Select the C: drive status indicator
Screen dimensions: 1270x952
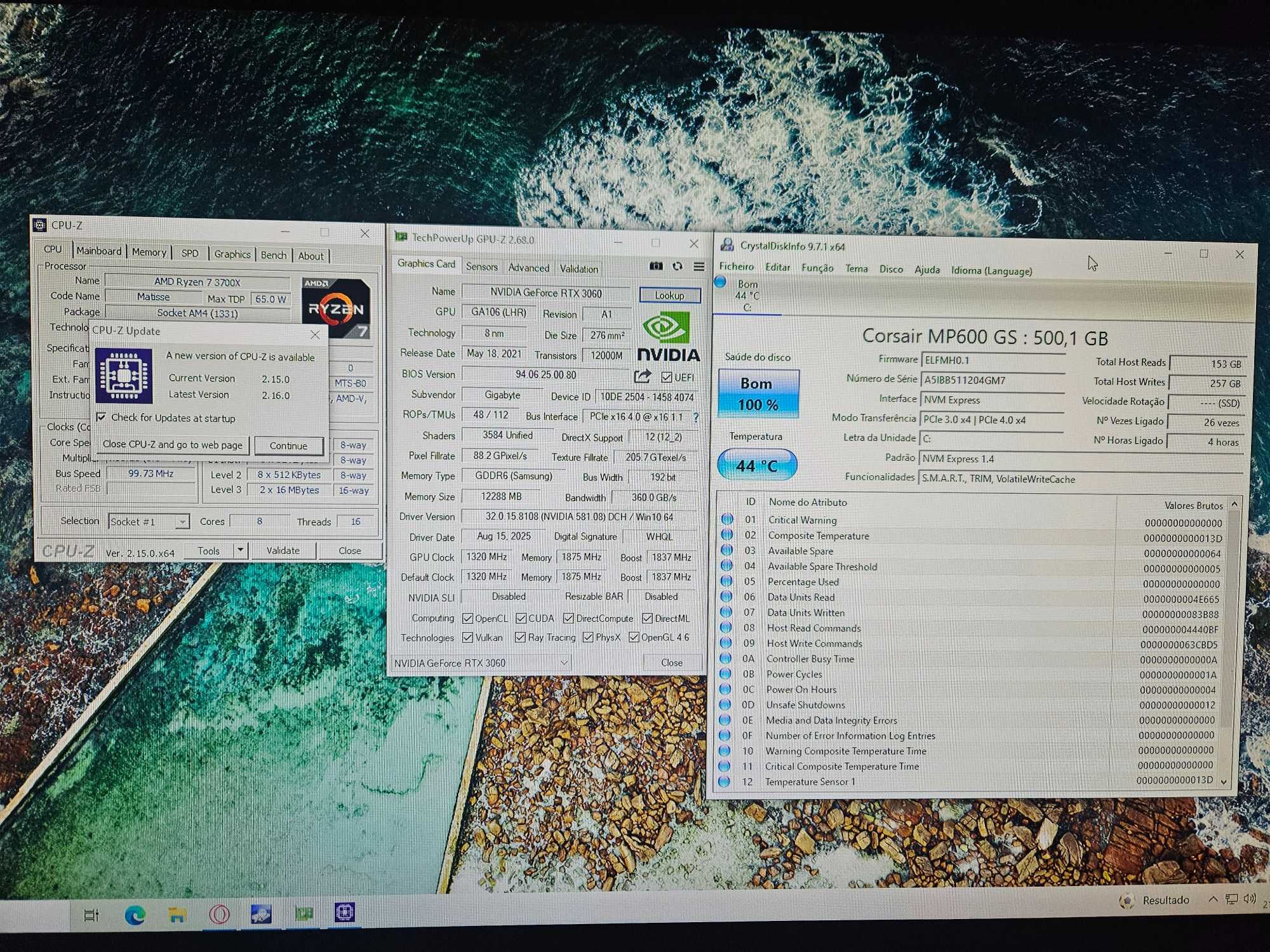click(747, 296)
